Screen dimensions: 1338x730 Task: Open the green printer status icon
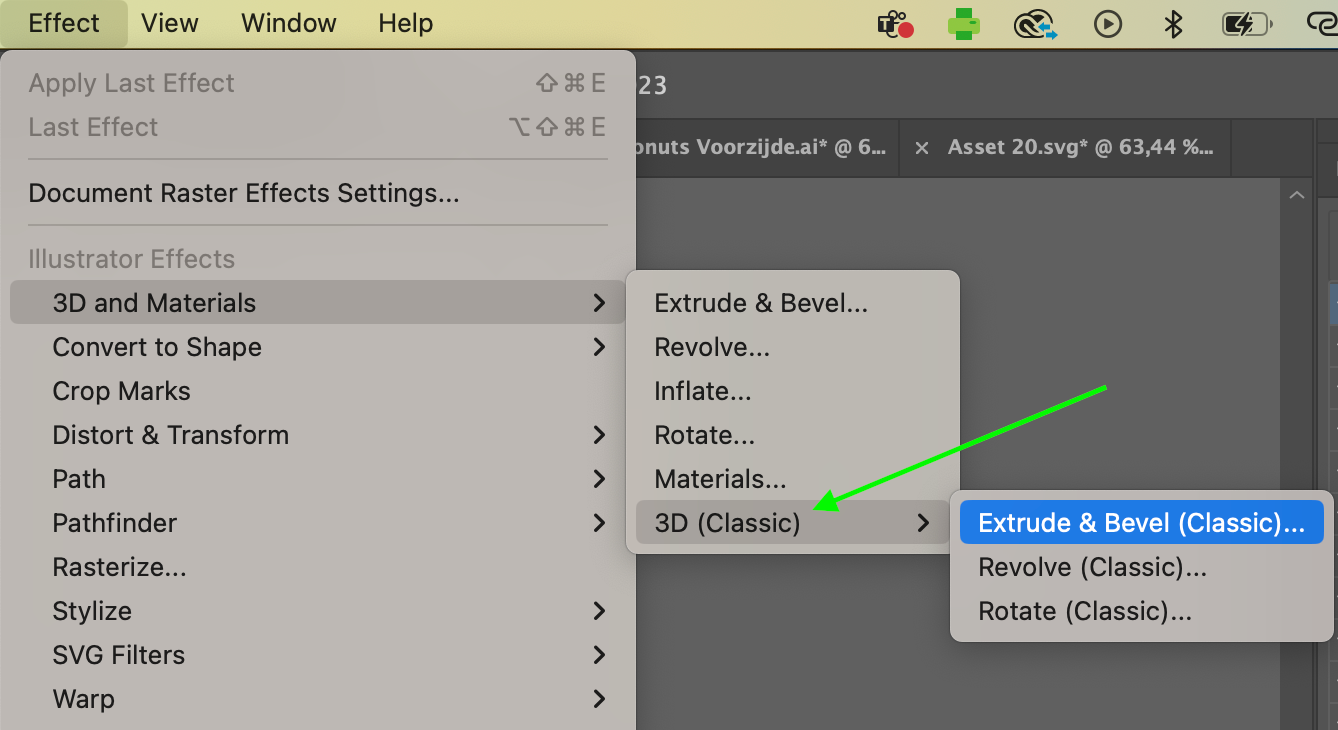pos(964,24)
